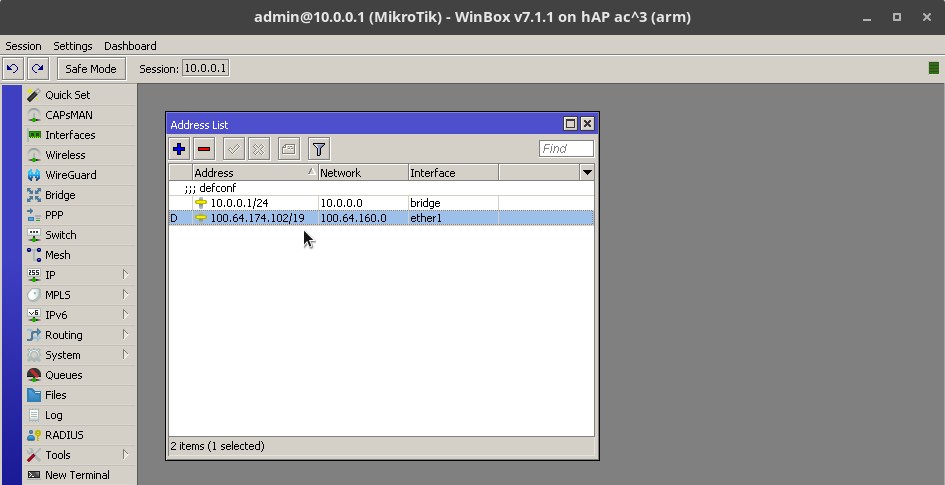Select the 10.0.0.1/24 address row
Viewport: 945px width, 485px height.
coord(381,203)
